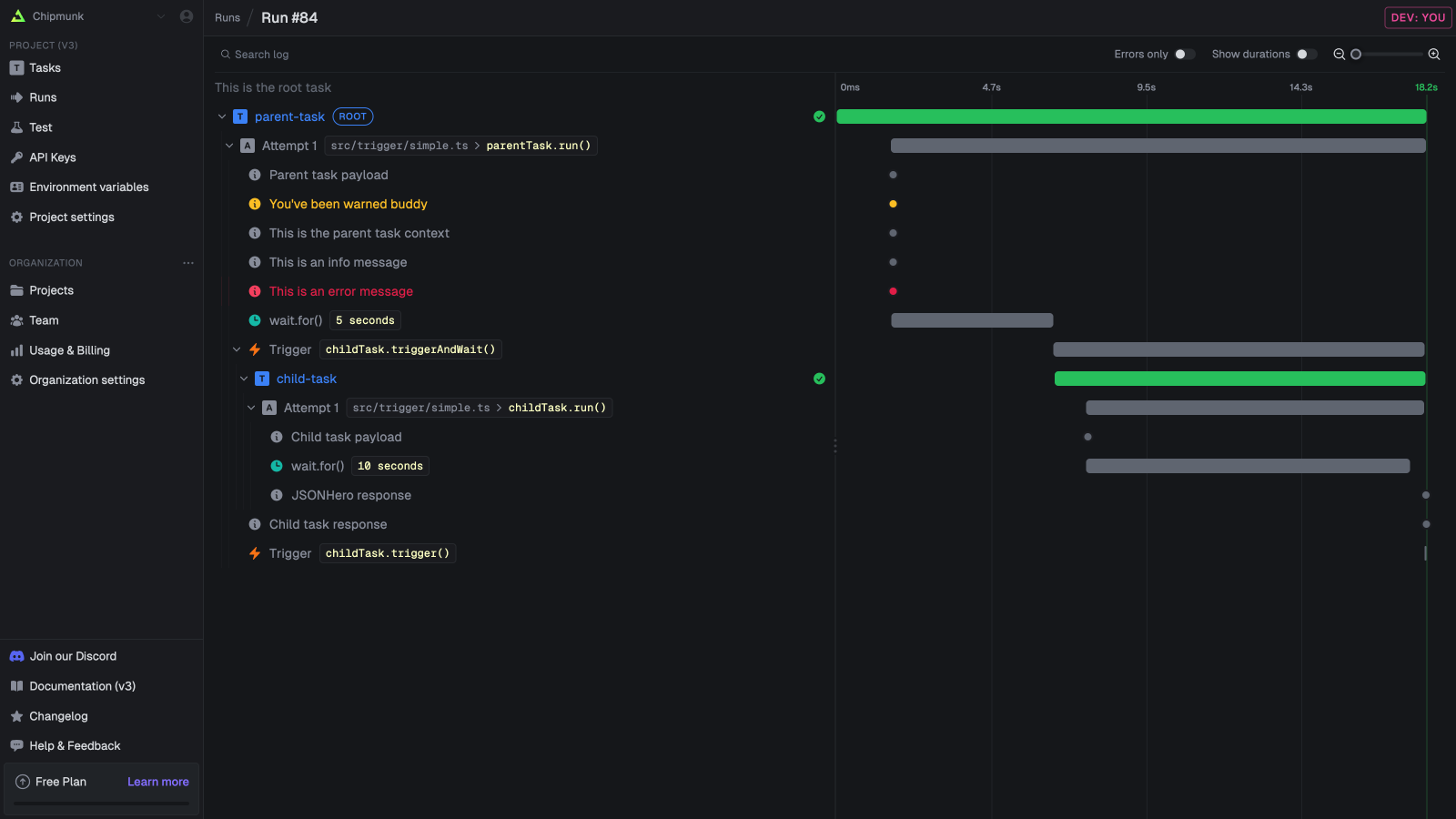Collapse the child-task tree node
The width and height of the screenshot is (1456, 819).
(x=244, y=379)
